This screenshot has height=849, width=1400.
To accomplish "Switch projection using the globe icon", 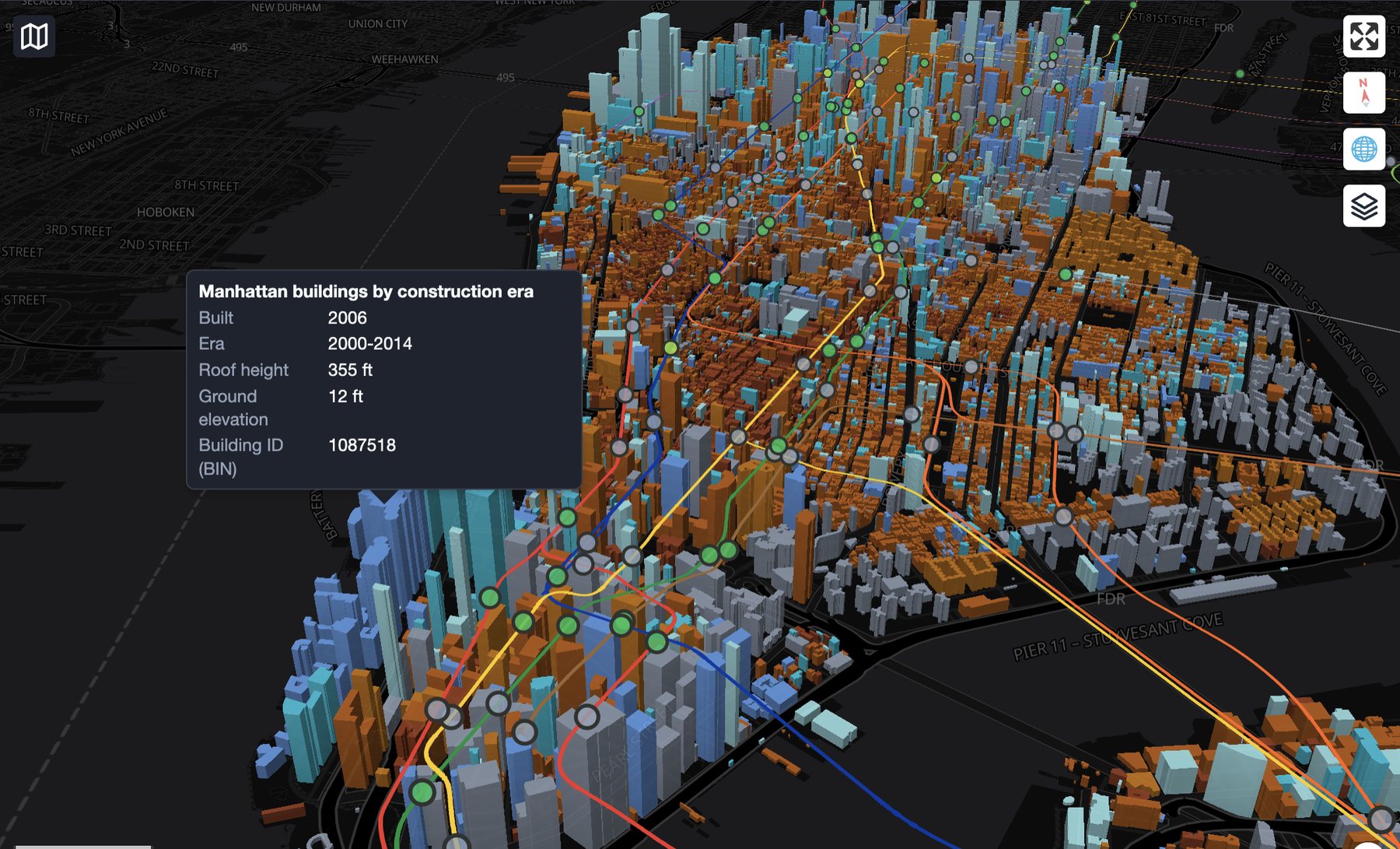I will click(x=1364, y=149).
